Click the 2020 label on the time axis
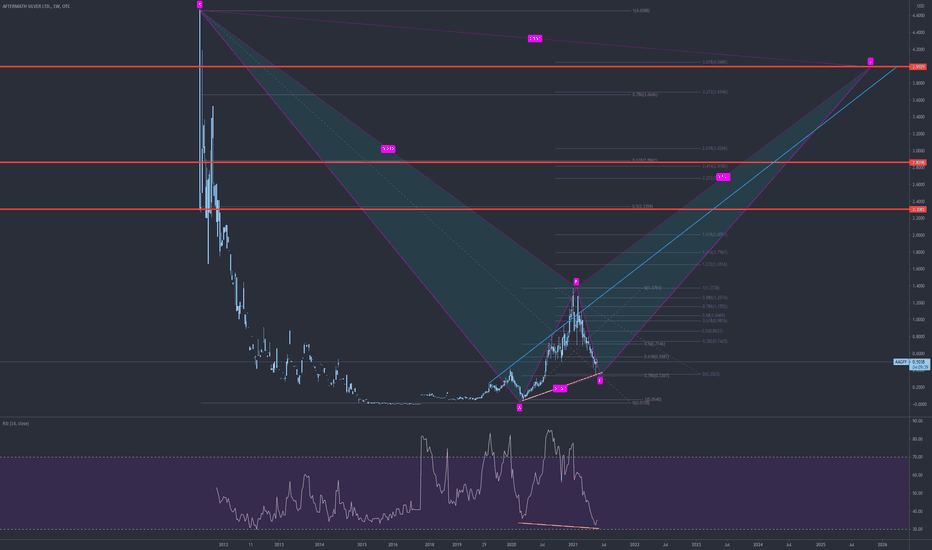The height and width of the screenshot is (550, 932). (x=511, y=545)
